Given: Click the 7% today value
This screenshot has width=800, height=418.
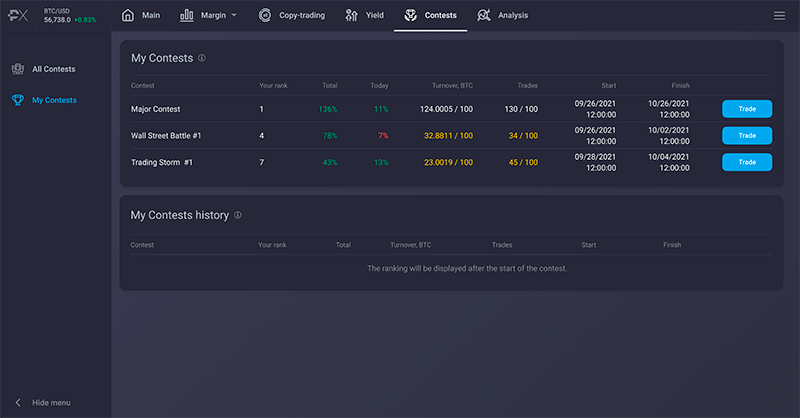Looking at the screenshot, I should coord(383,136).
